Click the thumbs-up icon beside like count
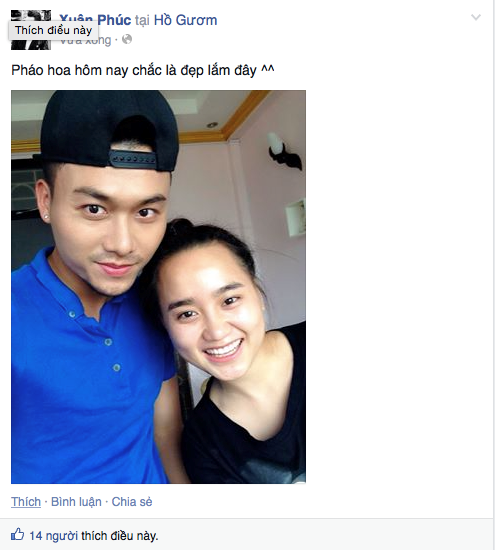Viewport: 495px width, 550px height. [x=18, y=535]
